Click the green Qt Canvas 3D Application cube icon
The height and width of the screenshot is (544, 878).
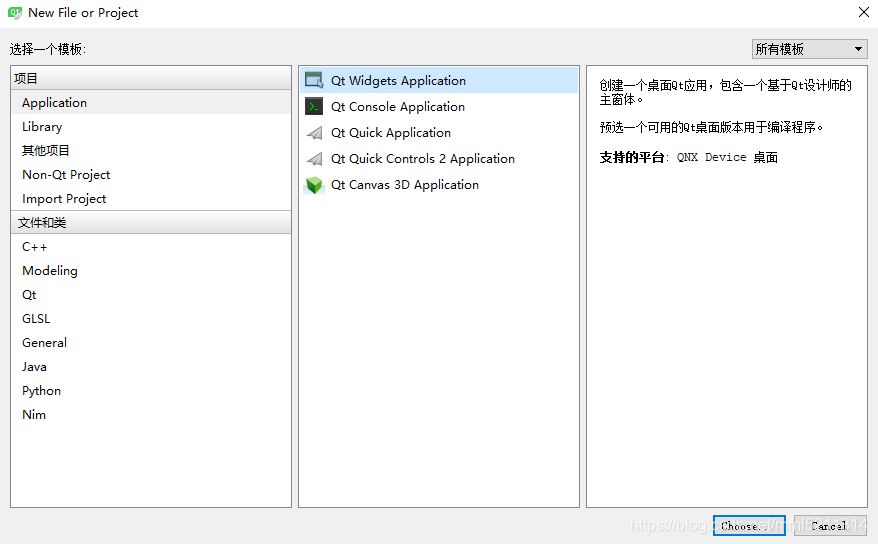[314, 185]
